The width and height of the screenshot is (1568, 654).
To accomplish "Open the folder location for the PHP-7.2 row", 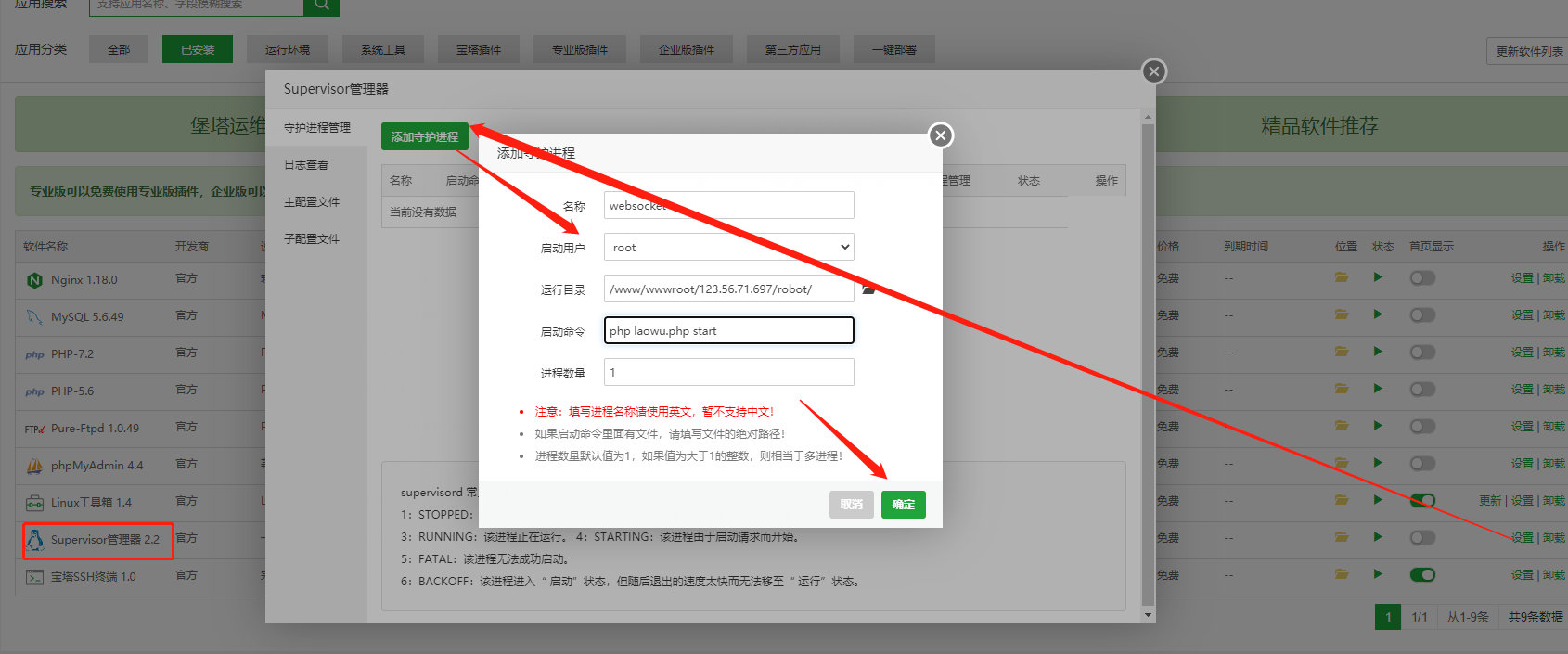I will (1342, 352).
